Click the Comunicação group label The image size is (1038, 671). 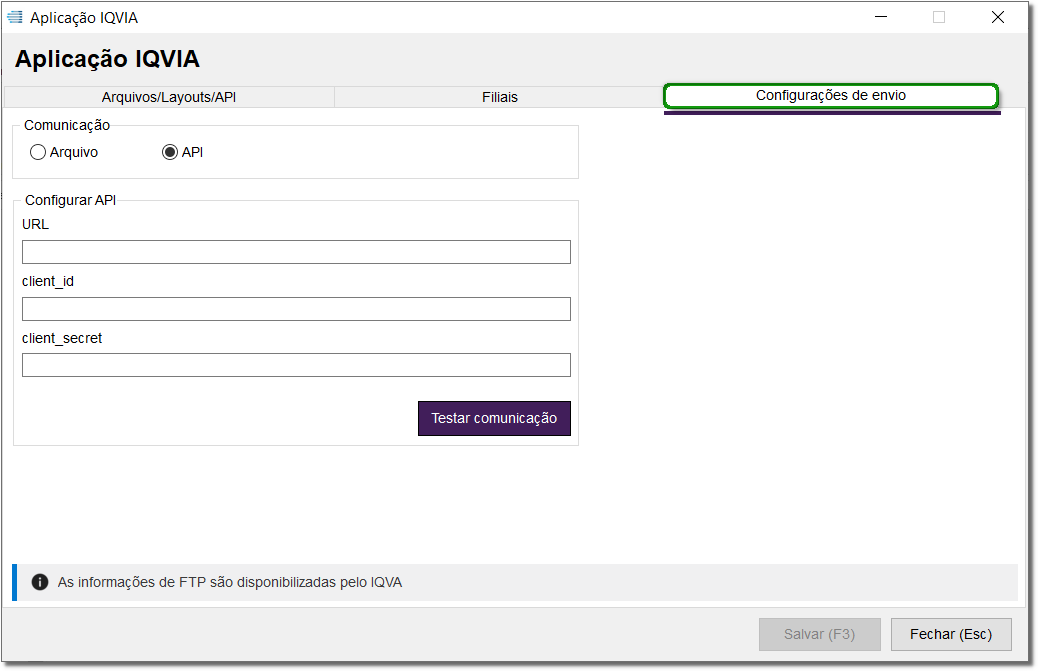[67, 125]
